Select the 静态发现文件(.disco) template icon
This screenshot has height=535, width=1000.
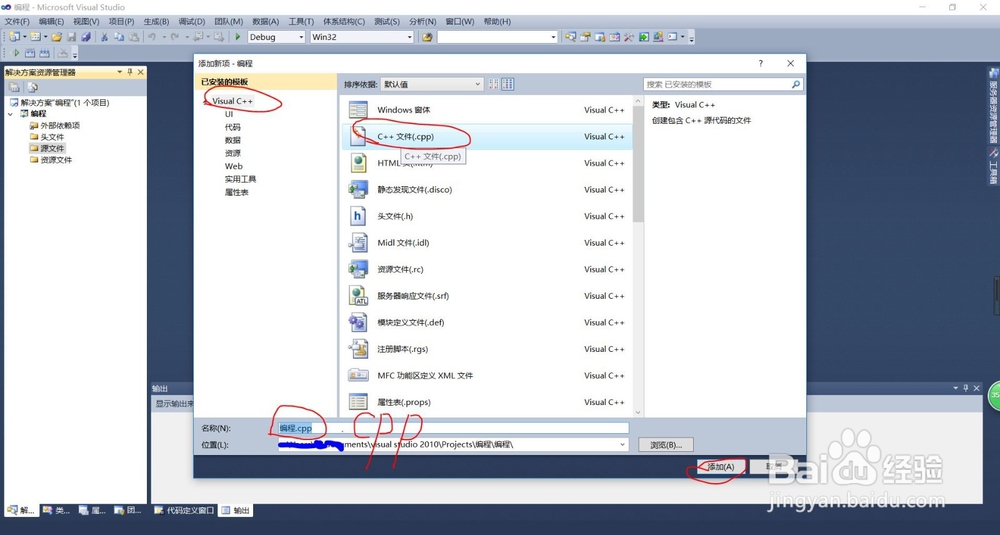click(358, 189)
